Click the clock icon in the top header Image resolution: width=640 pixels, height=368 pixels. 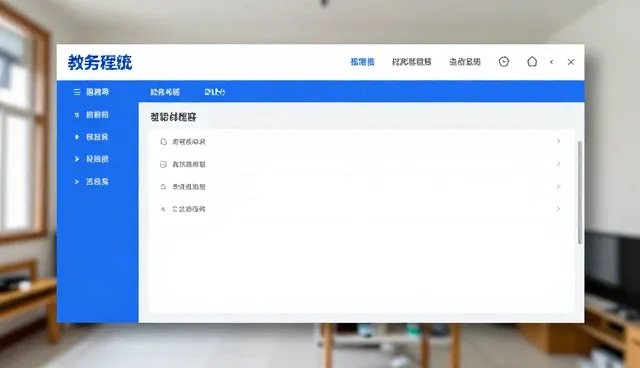pos(504,62)
